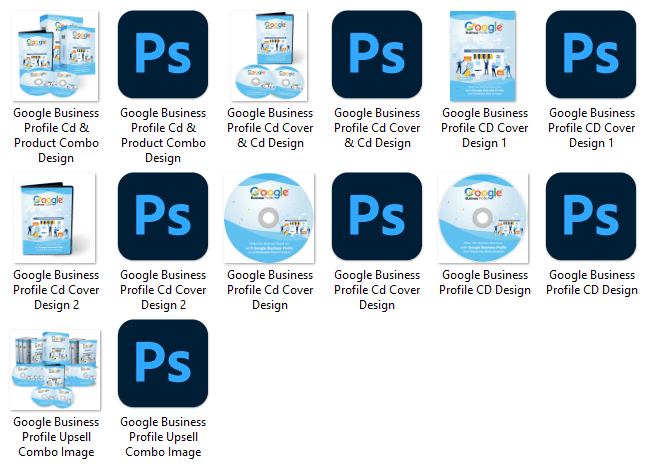The width and height of the screenshot is (648, 474).
Task: Click filename 'CD Cover Design 1' under image thumbnail
Action: point(484,128)
